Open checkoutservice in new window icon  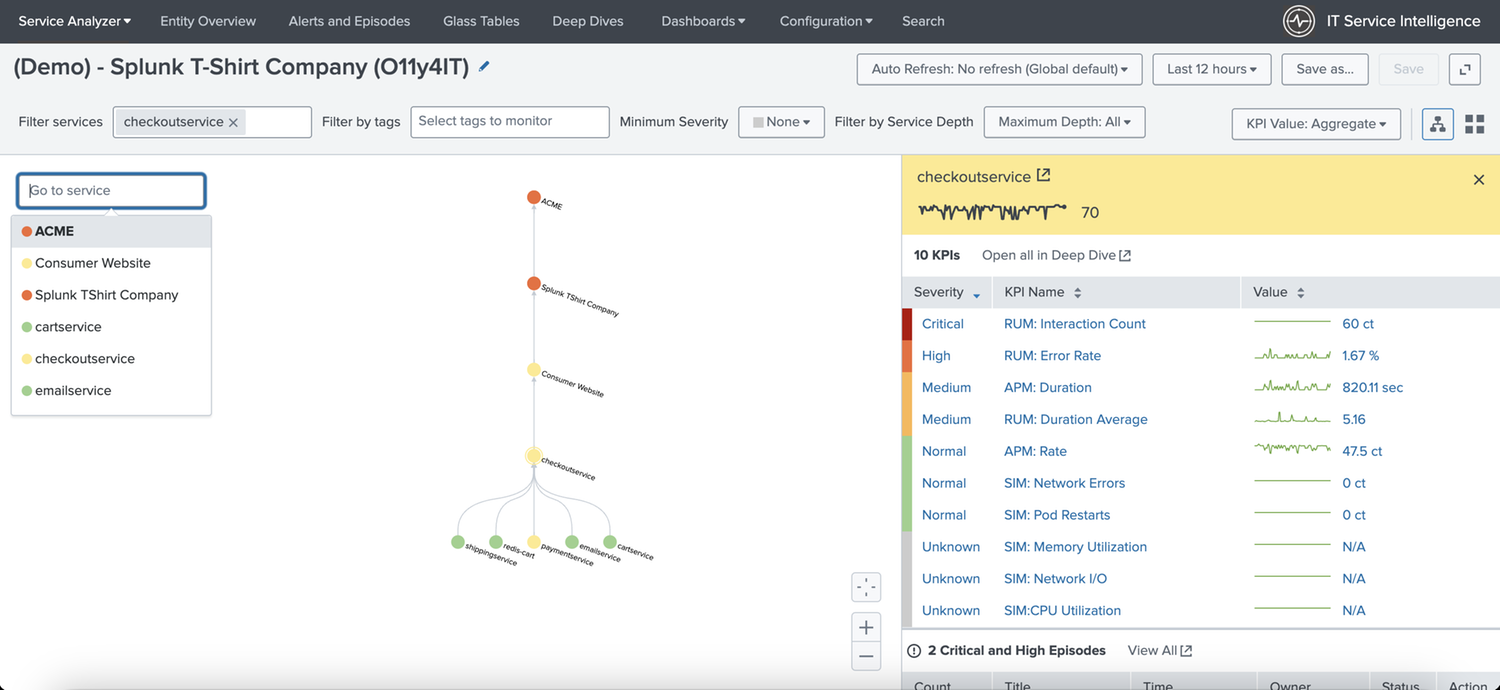click(x=1044, y=176)
